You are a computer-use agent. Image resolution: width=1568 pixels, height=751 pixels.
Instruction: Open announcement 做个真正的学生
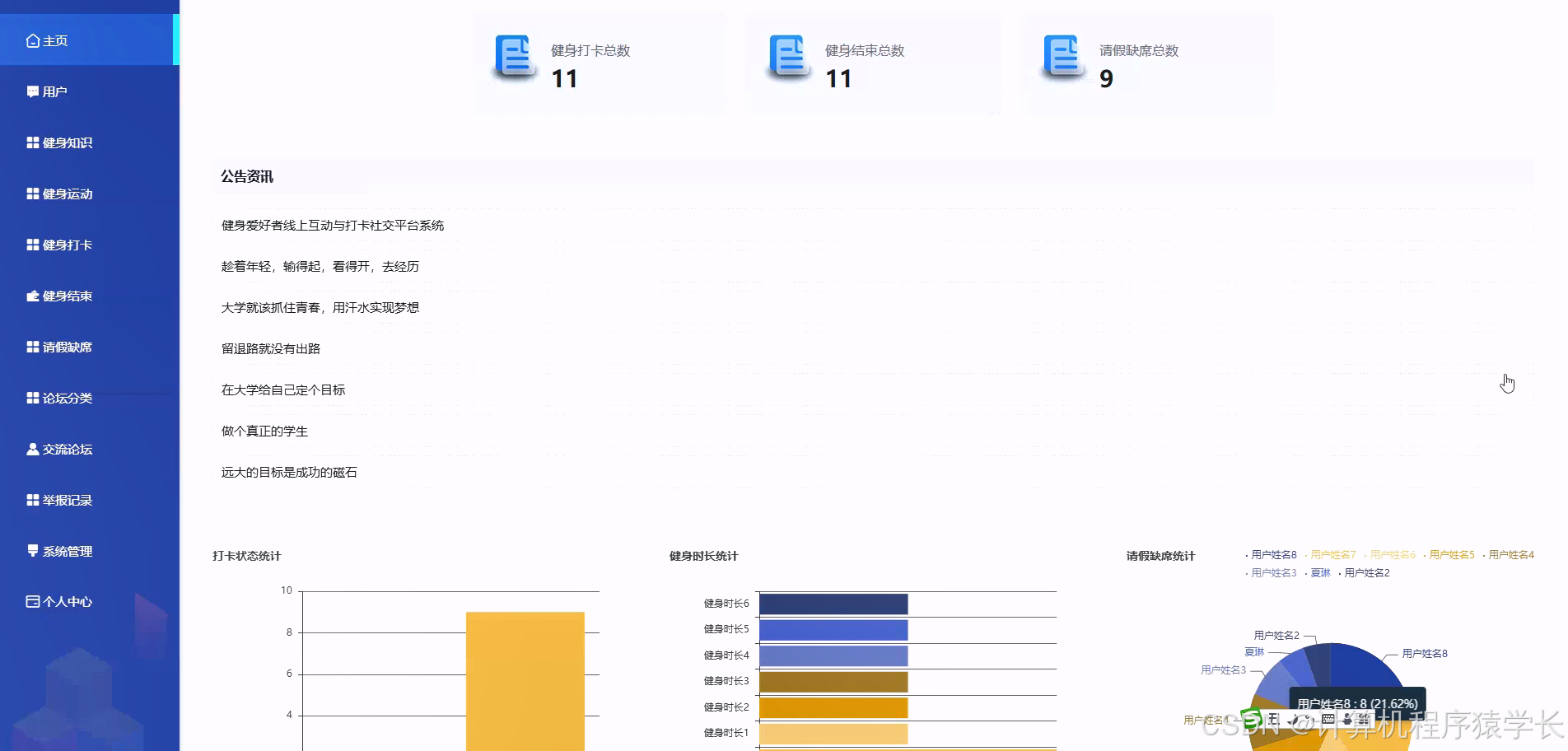(264, 431)
